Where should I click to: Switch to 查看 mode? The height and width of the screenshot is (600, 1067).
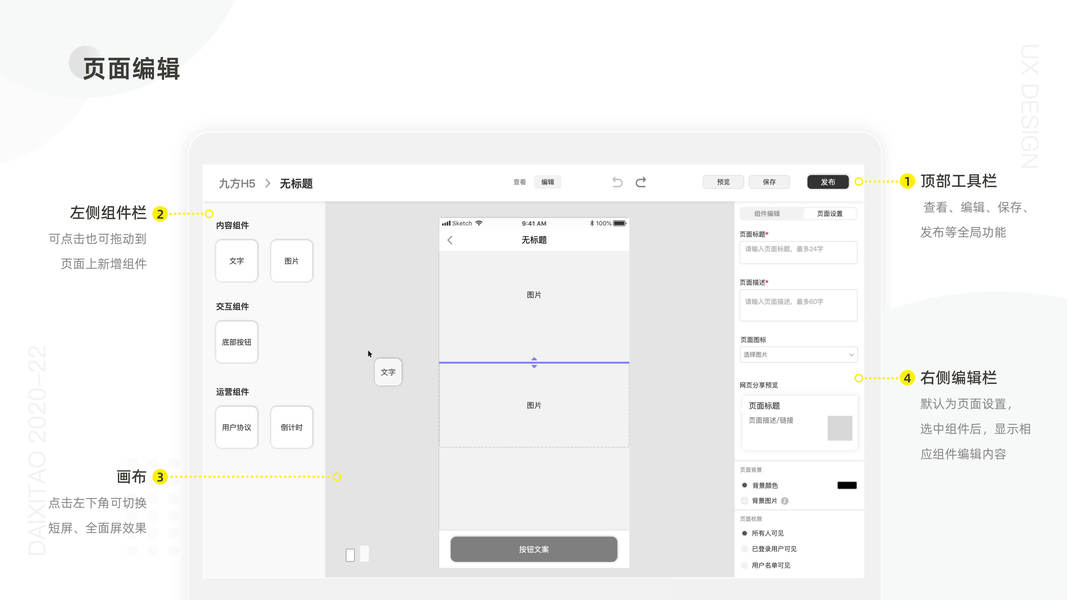[x=520, y=182]
